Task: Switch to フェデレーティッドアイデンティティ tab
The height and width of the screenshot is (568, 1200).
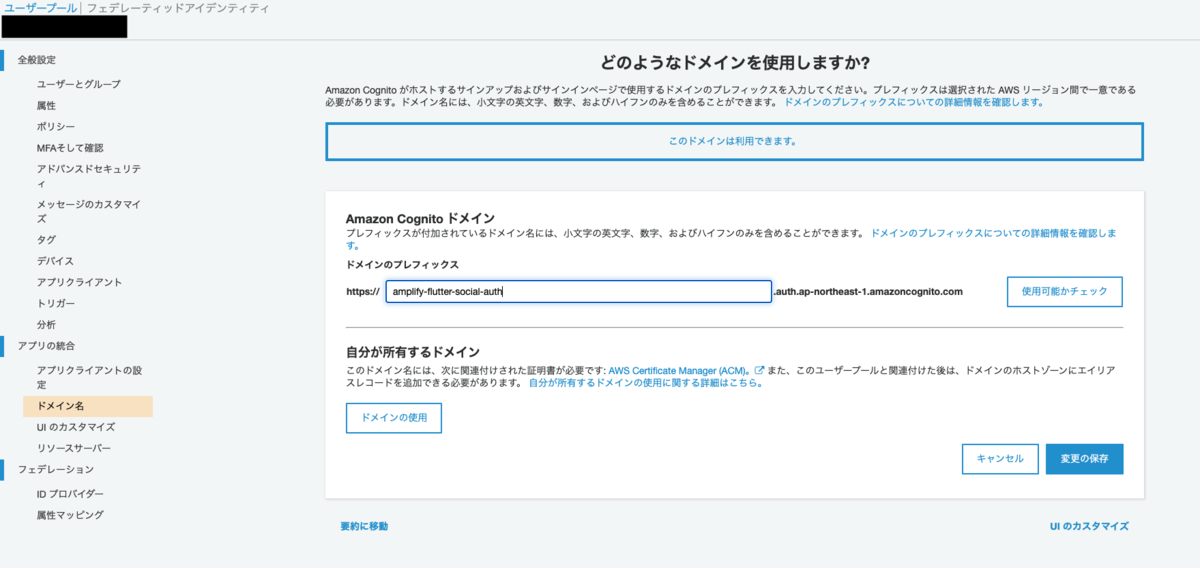Action: [x=178, y=7]
